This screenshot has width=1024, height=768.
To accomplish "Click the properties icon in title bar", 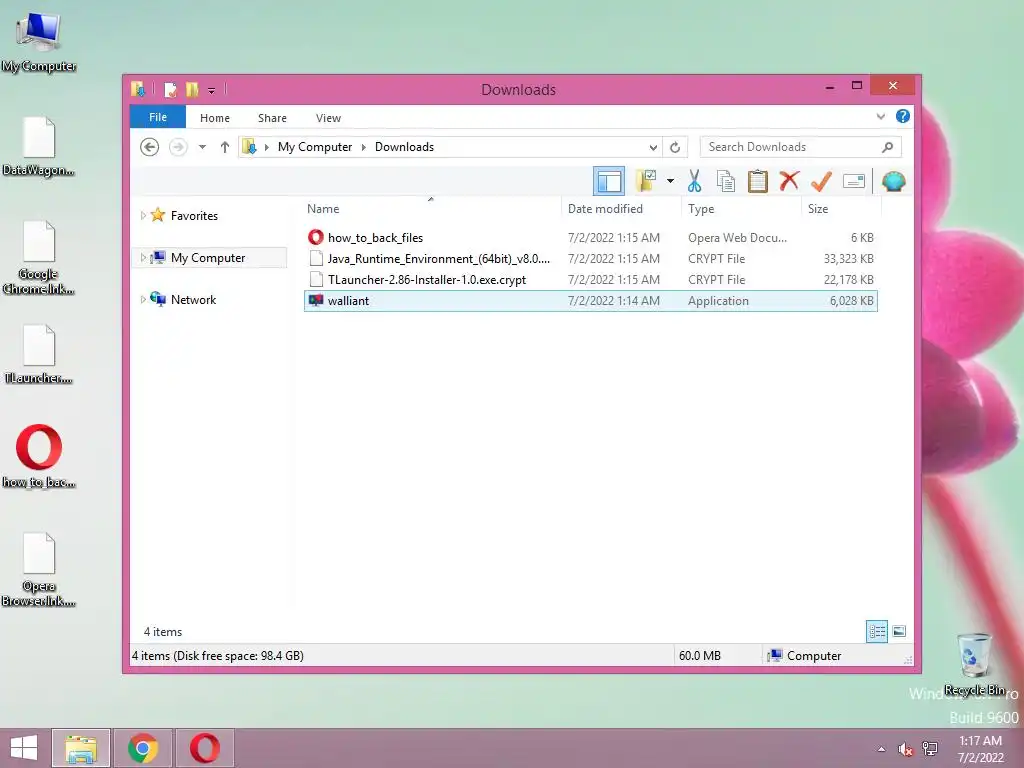I will [170, 89].
